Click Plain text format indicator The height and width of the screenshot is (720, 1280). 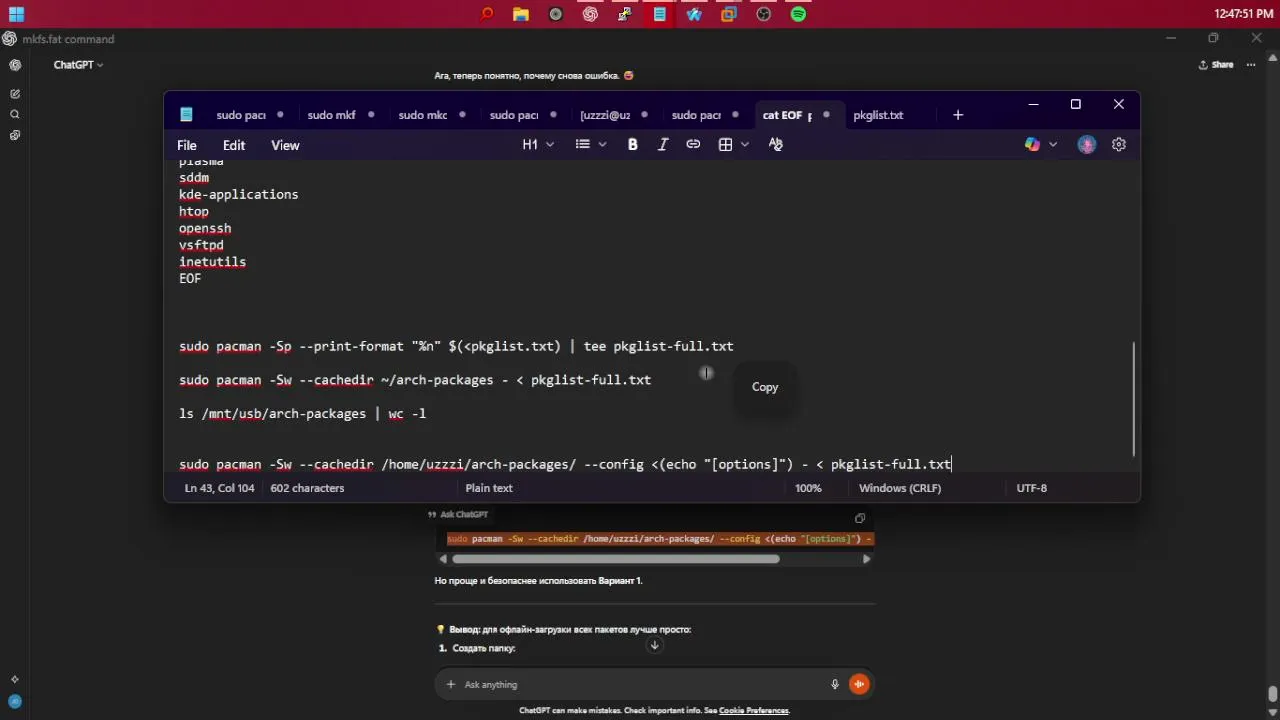pyautogui.click(x=489, y=488)
